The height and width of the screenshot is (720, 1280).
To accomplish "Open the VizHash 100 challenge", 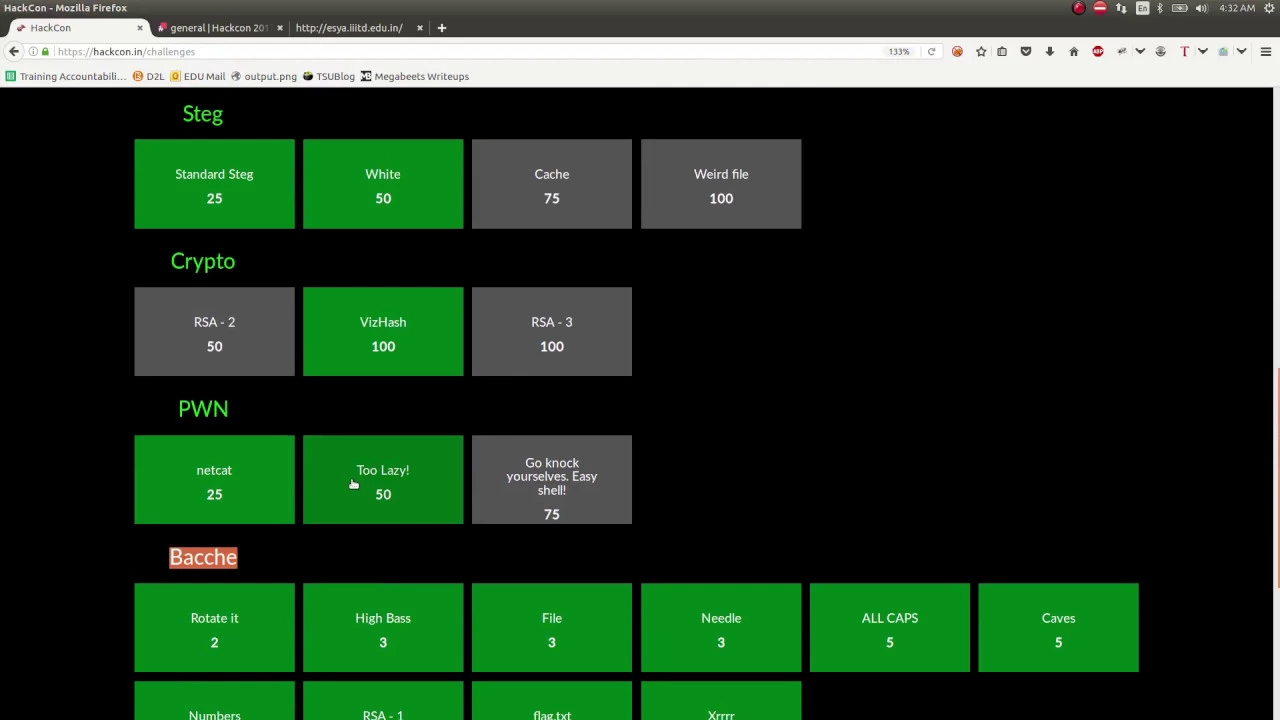I will [x=383, y=332].
